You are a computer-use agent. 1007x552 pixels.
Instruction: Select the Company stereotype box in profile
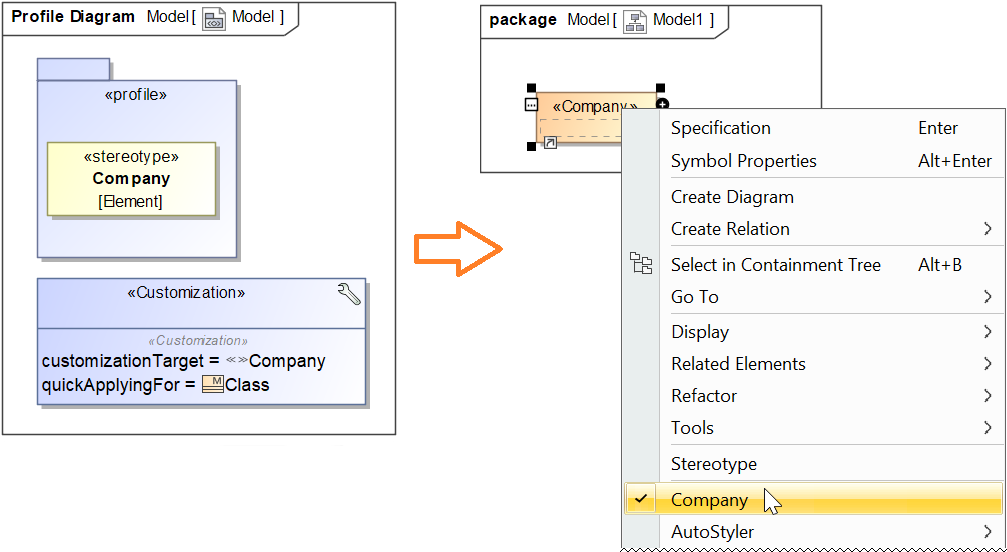coord(131,179)
